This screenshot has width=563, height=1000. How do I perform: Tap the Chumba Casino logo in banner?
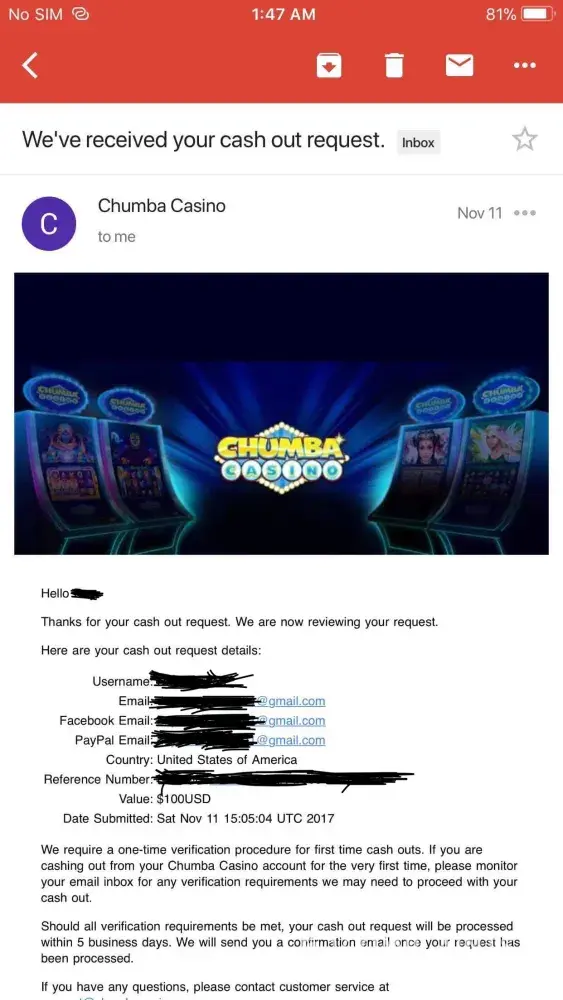click(x=282, y=455)
